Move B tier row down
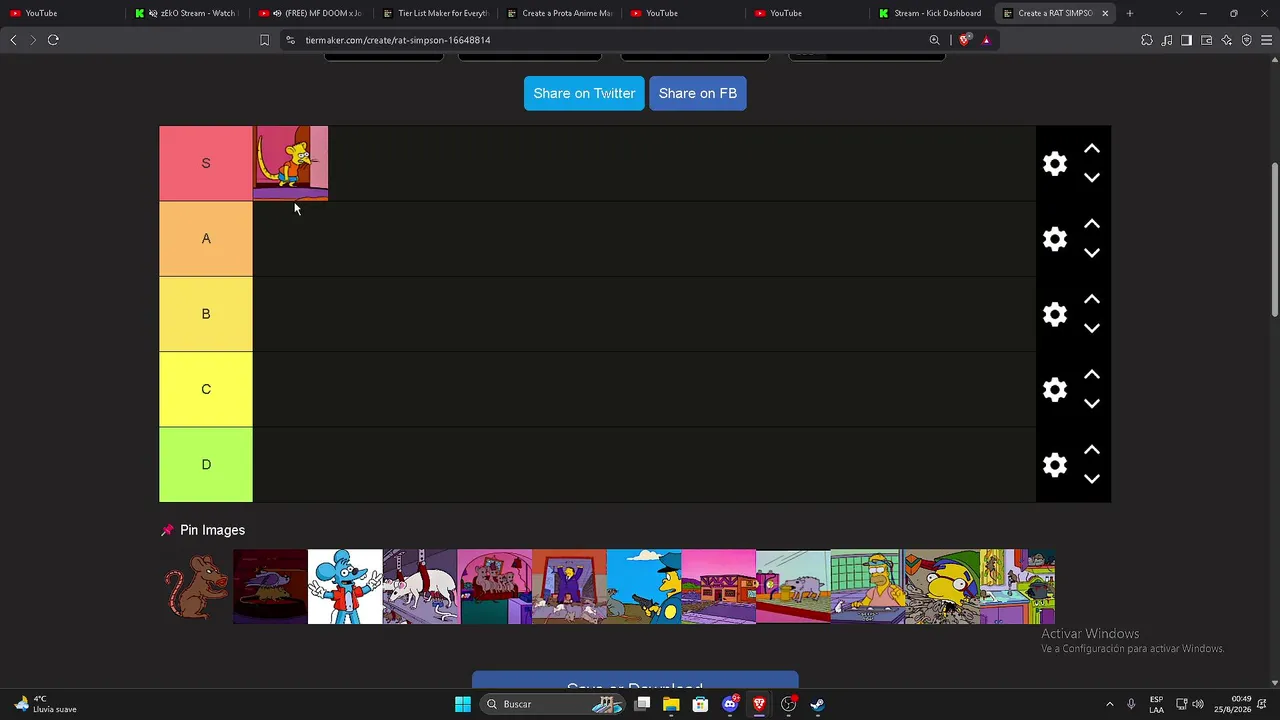 coord(1092,328)
